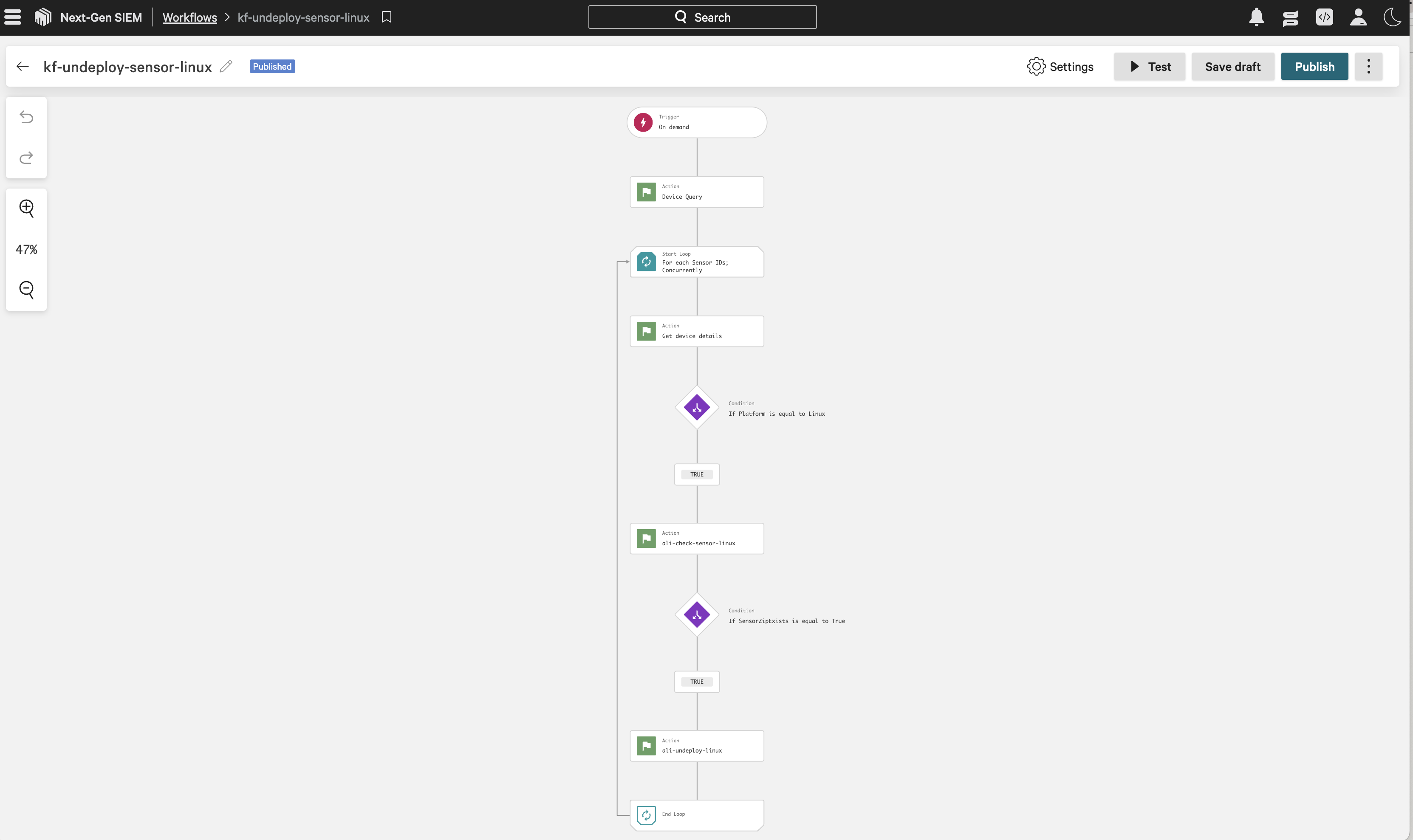Click the Save draft button
Image resolution: width=1413 pixels, height=840 pixels.
click(1232, 67)
